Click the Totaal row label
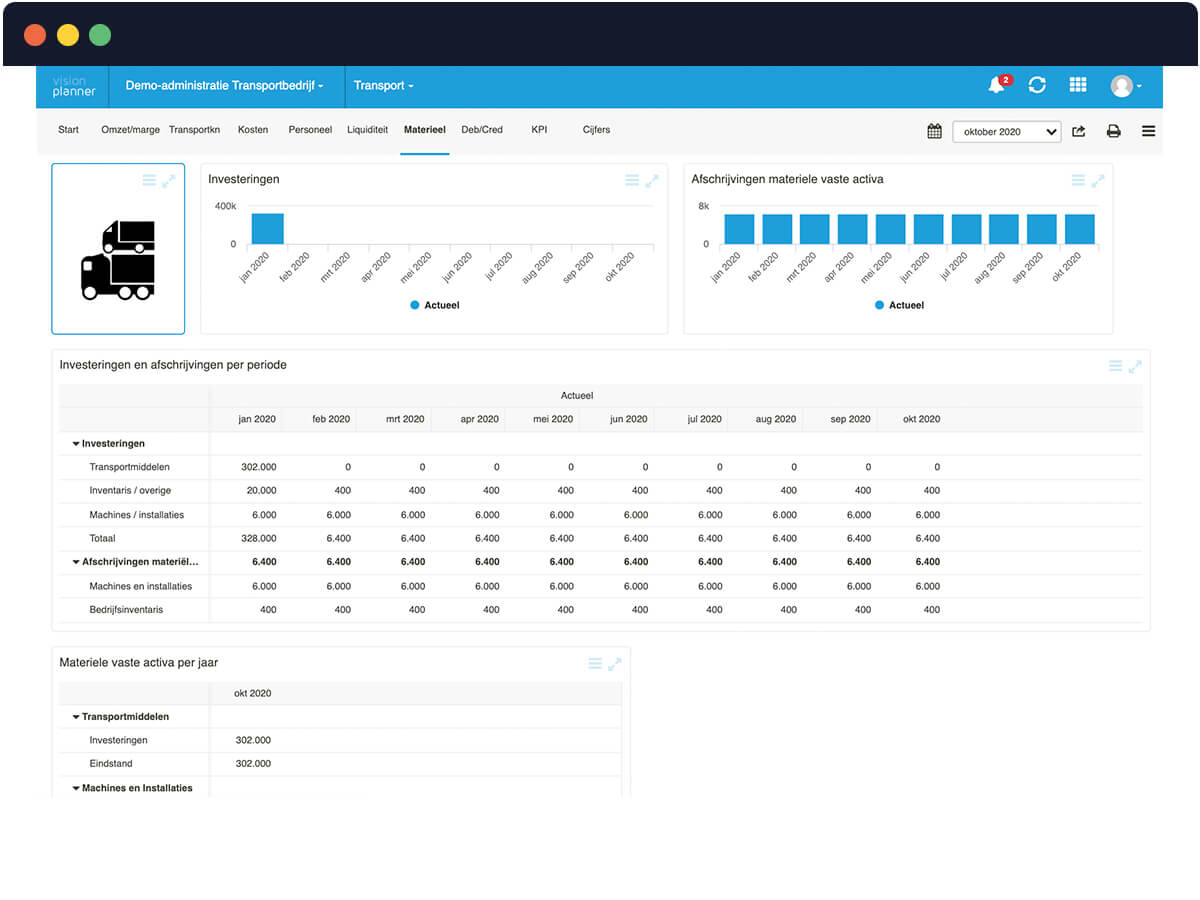1200x900 pixels. 102,539
